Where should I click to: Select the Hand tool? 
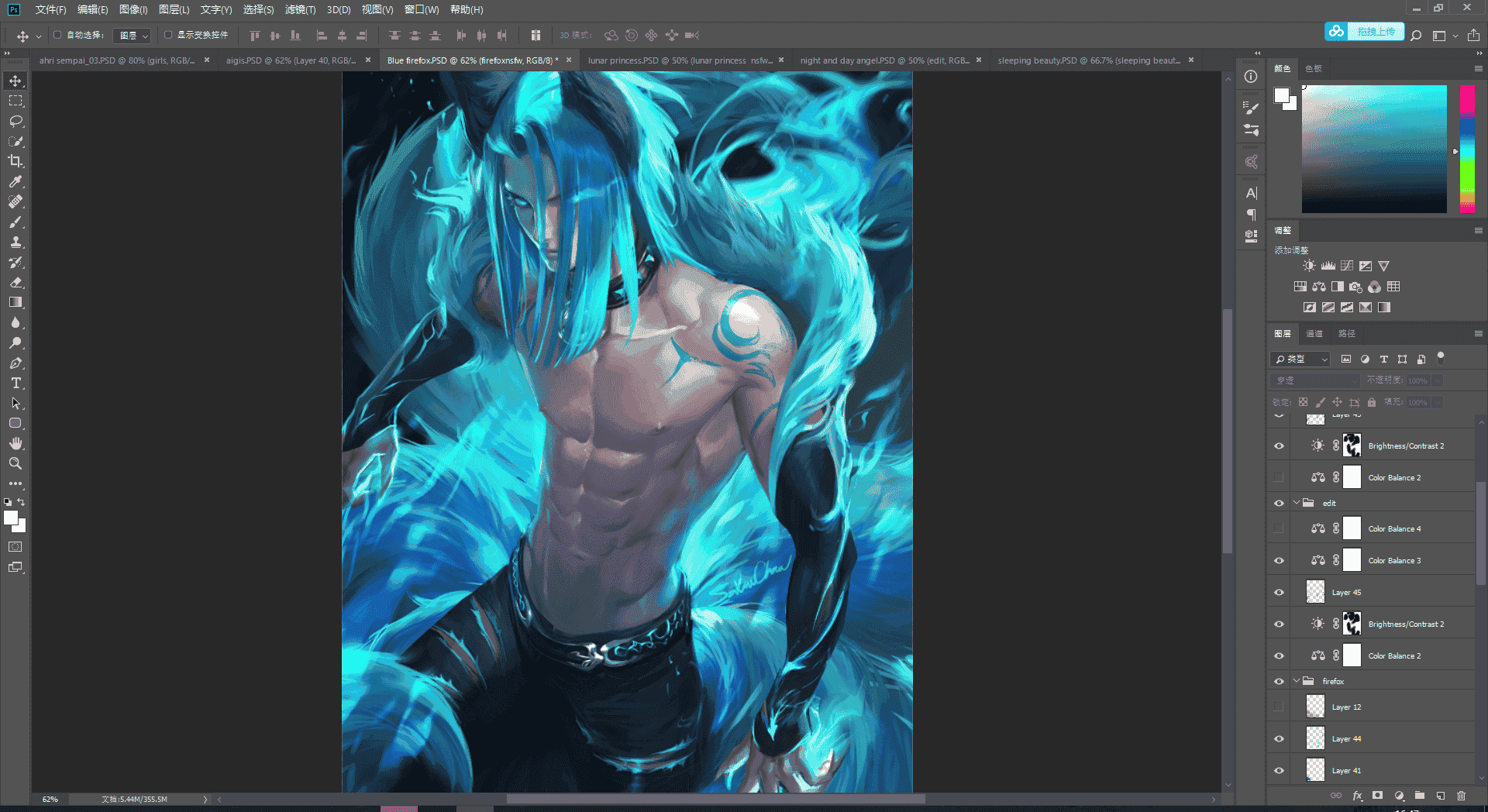pyautogui.click(x=15, y=443)
